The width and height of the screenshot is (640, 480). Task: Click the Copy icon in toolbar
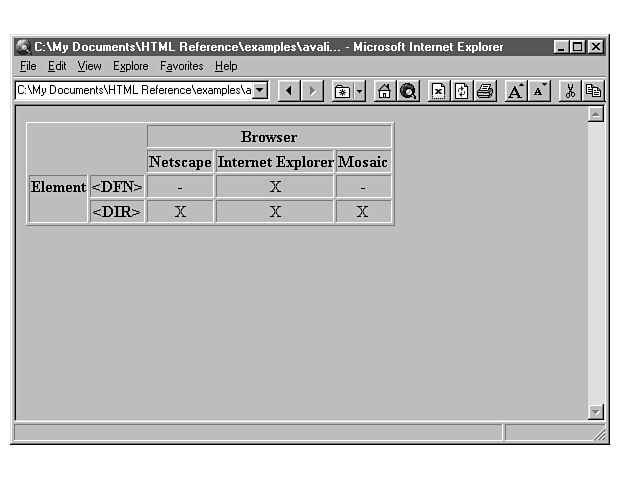pyautogui.click(x=593, y=91)
